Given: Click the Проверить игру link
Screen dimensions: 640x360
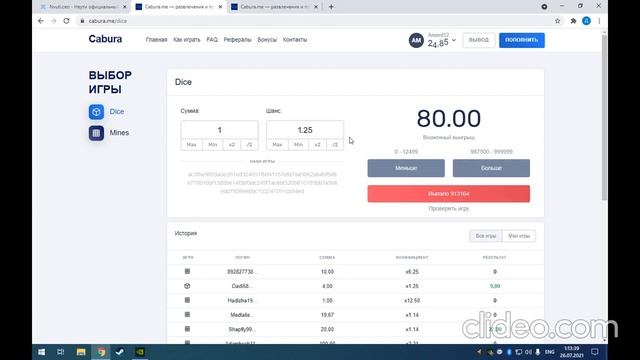Looking at the screenshot, I should (449, 209).
